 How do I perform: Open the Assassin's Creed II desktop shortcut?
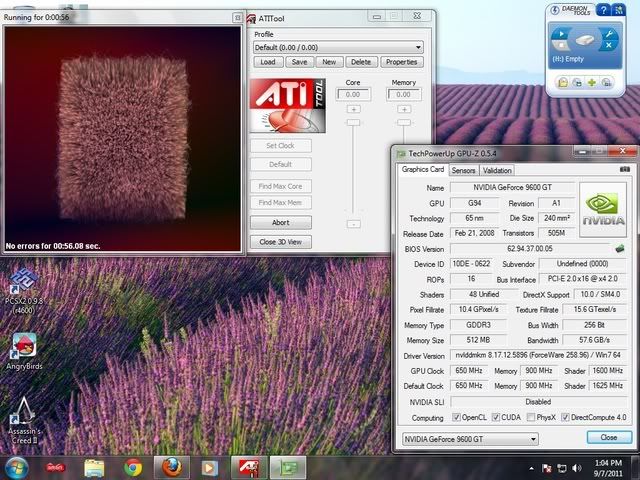click(24, 420)
